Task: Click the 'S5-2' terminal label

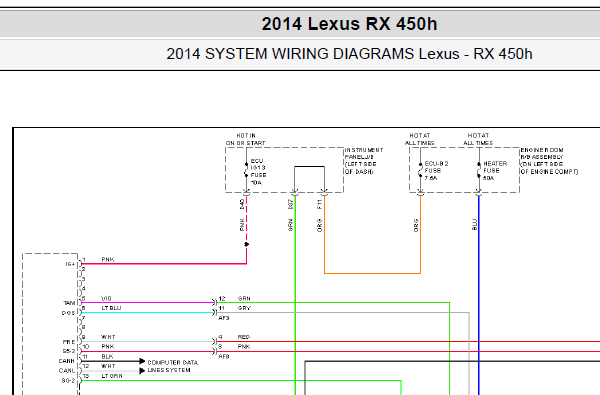Action: [69, 351]
